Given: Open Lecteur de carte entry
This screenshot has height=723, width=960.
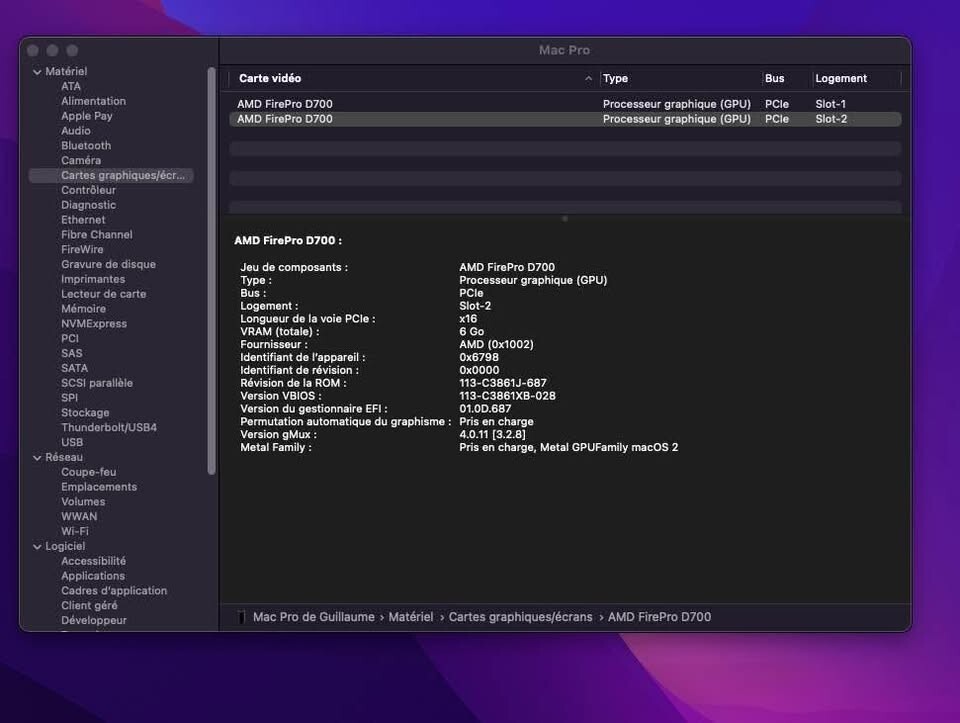Looking at the screenshot, I should pos(104,294).
